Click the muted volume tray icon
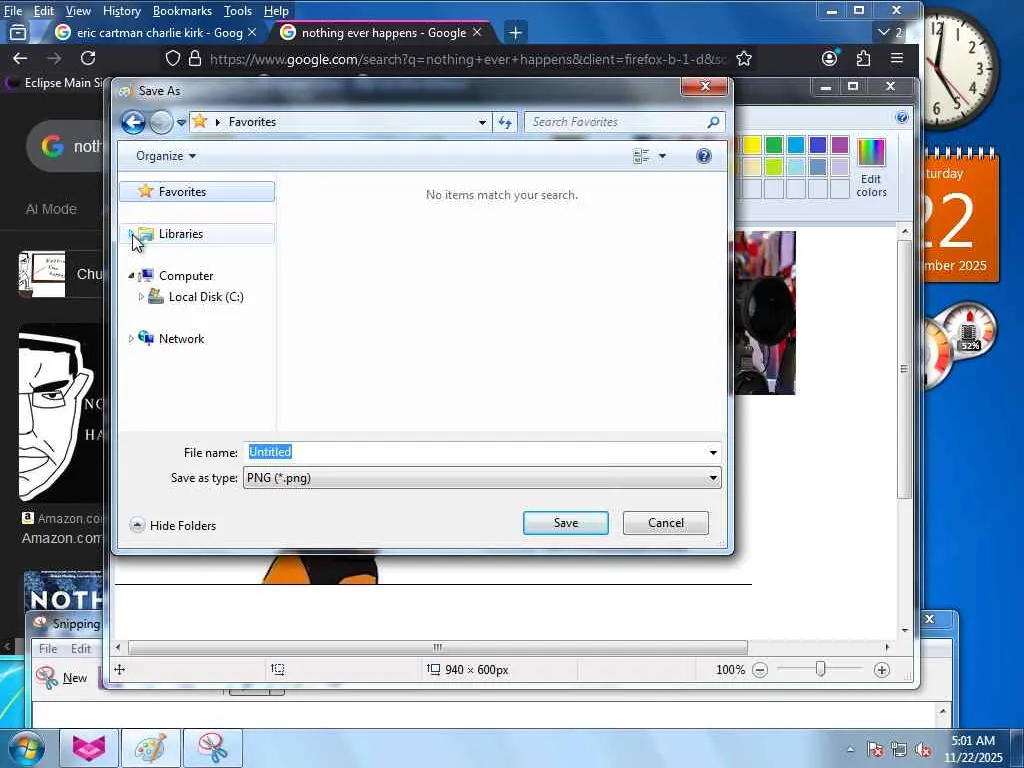1024x768 pixels. click(923, 750)
